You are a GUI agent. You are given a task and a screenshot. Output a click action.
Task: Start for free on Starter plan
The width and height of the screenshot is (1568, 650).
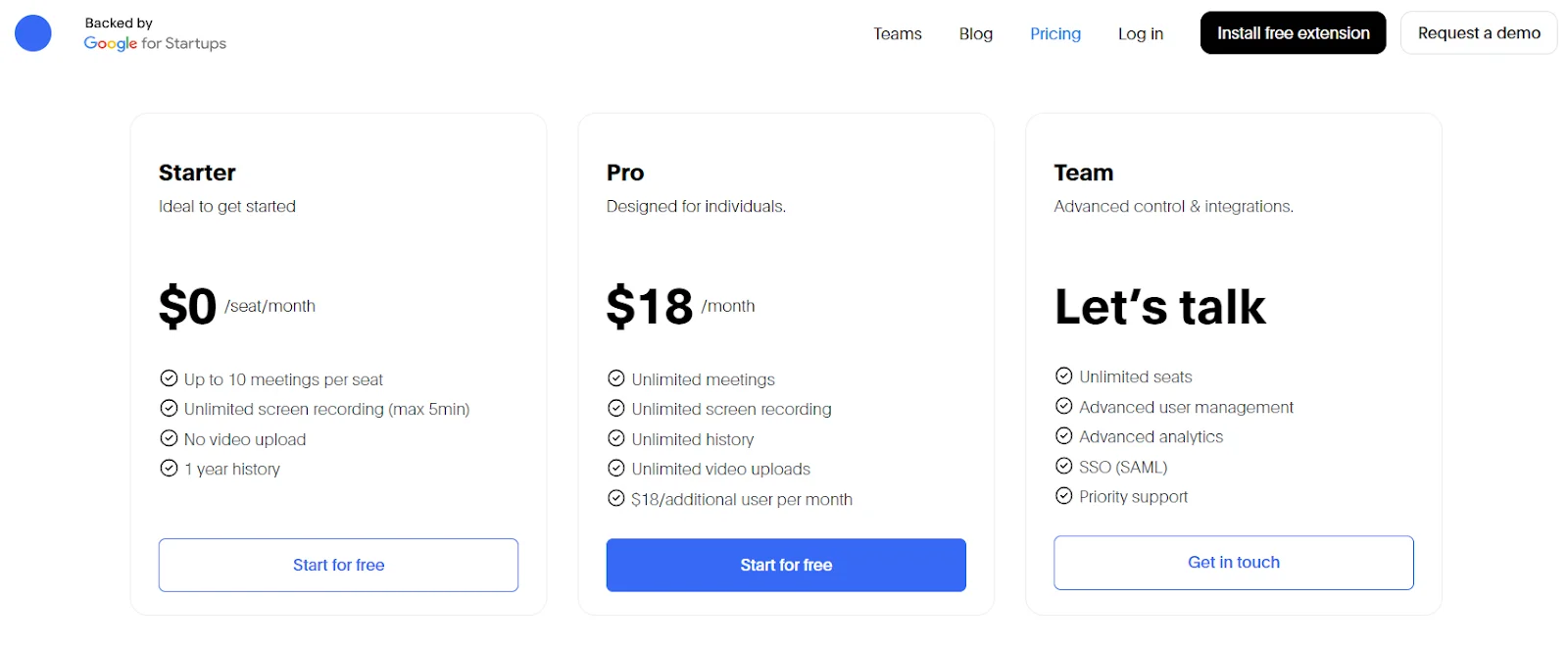pos(338,565)
